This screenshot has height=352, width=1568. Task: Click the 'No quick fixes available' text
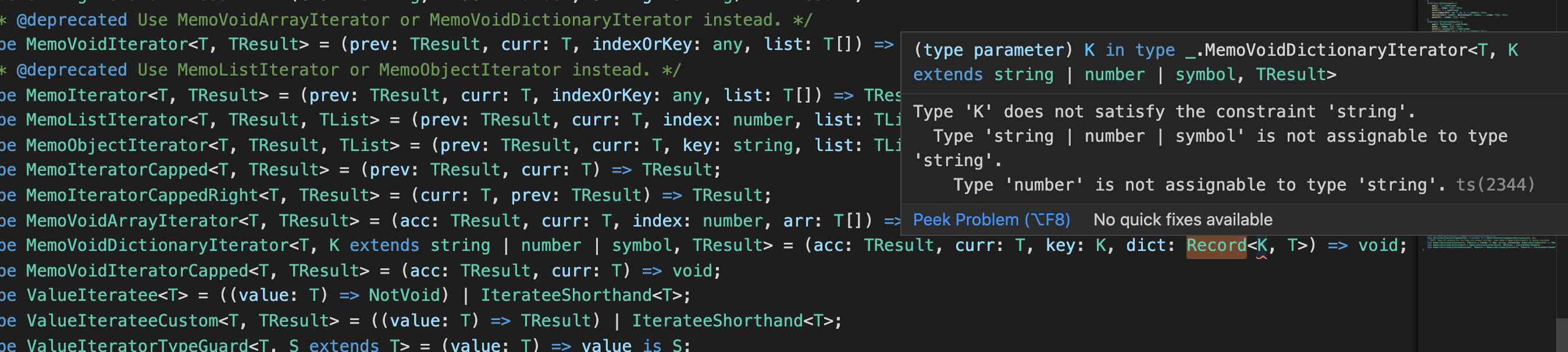tap(1183, 220)
